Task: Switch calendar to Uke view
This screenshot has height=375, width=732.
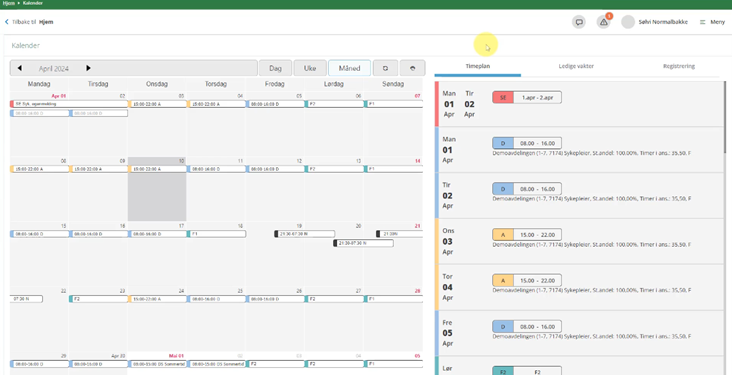Action: (x=310, y=68)
